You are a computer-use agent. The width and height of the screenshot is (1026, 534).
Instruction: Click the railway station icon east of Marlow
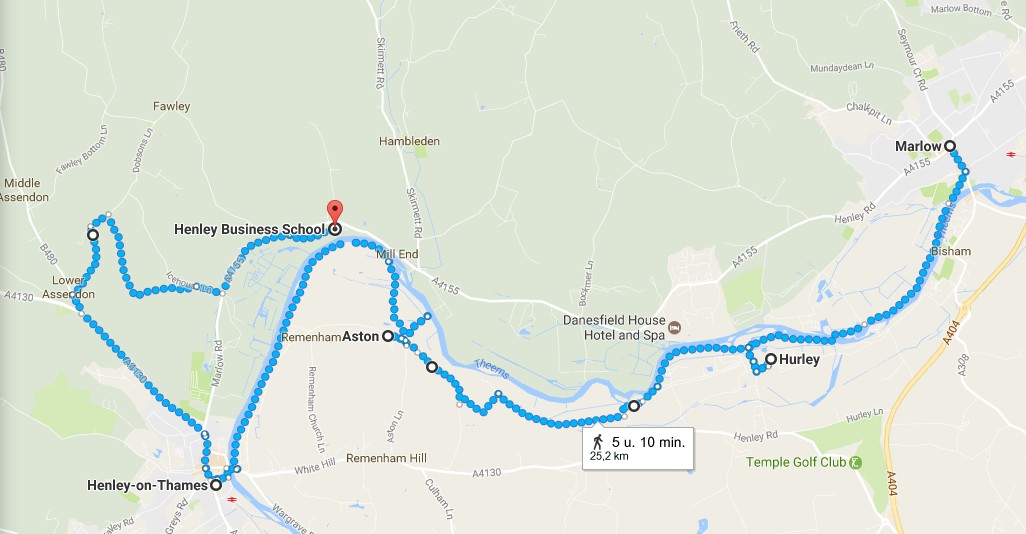pyautogui.click(x=1011, y=155)
